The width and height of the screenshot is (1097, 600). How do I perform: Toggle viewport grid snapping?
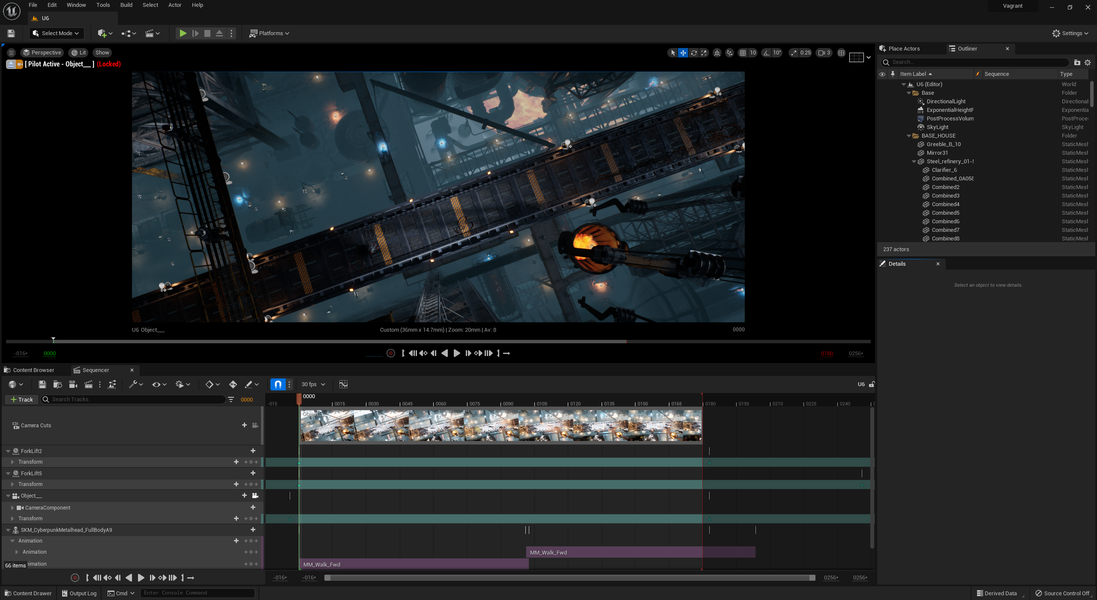tap(742, 52)
